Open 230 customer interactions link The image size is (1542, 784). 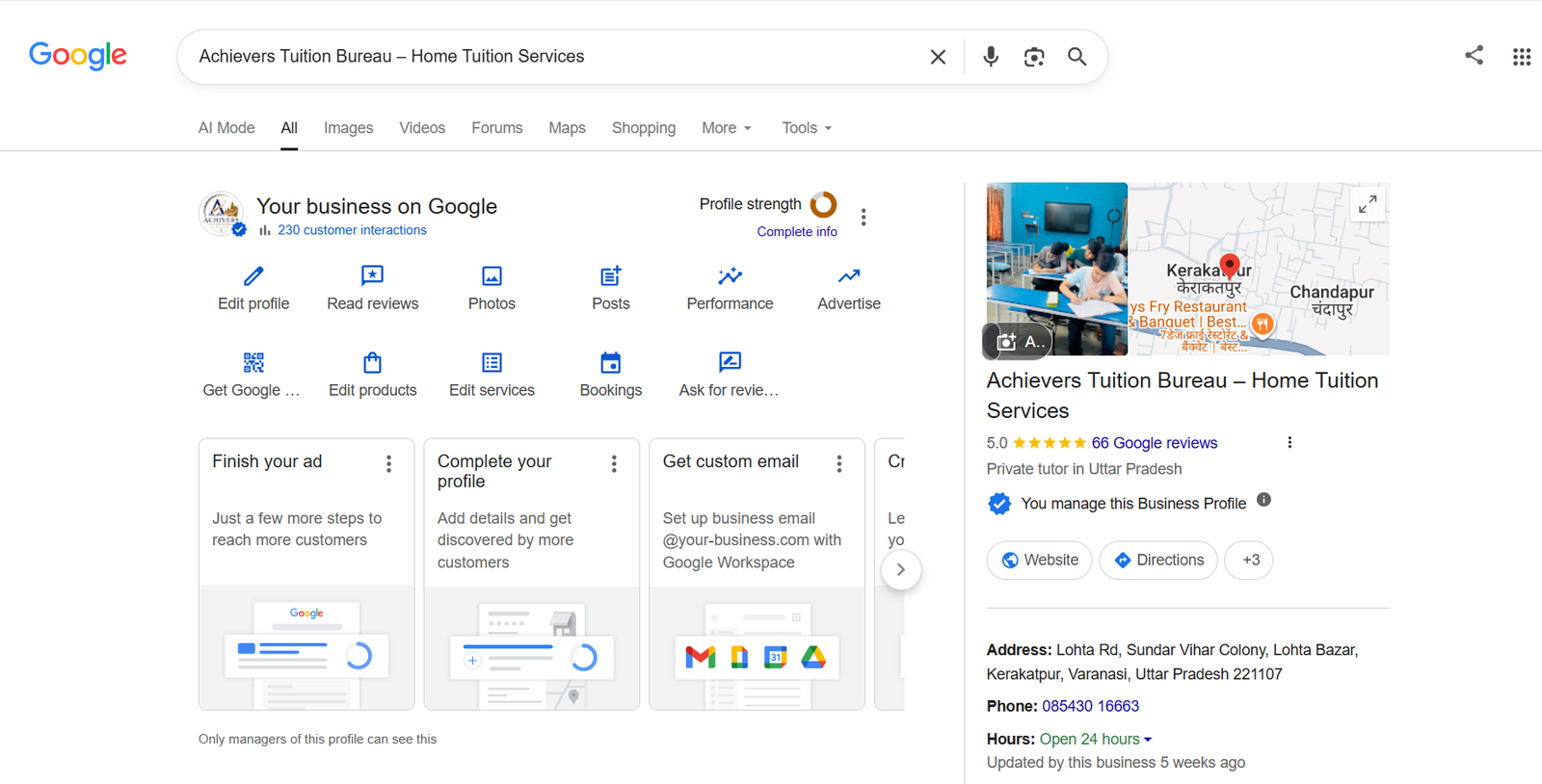(352, 230)
